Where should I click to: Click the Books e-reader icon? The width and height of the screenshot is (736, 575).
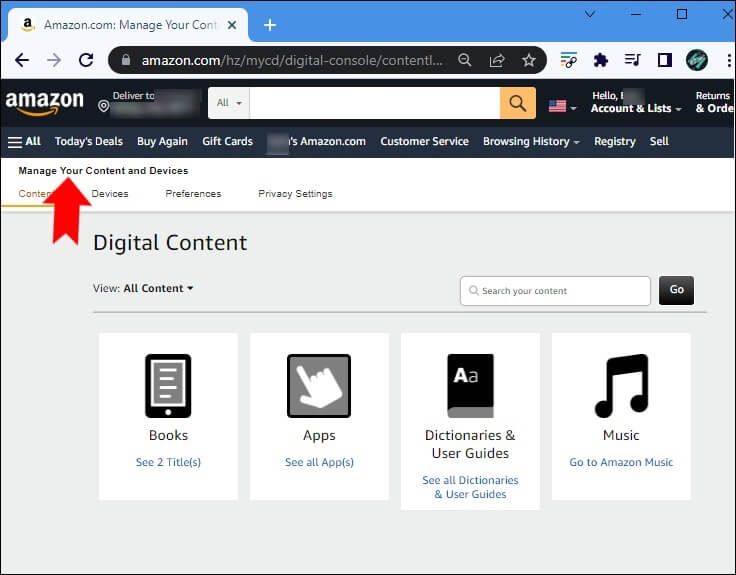[168, 386]
